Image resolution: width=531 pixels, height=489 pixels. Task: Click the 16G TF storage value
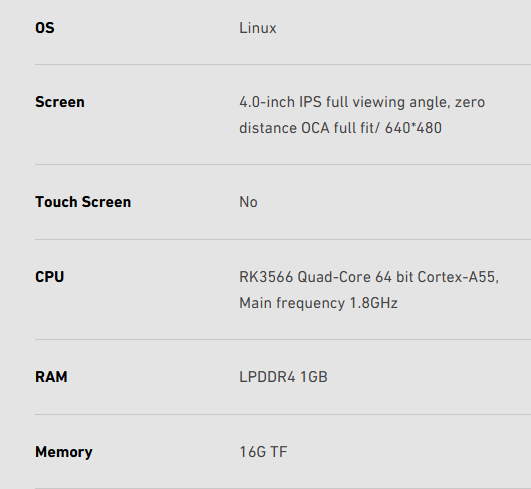263,452
